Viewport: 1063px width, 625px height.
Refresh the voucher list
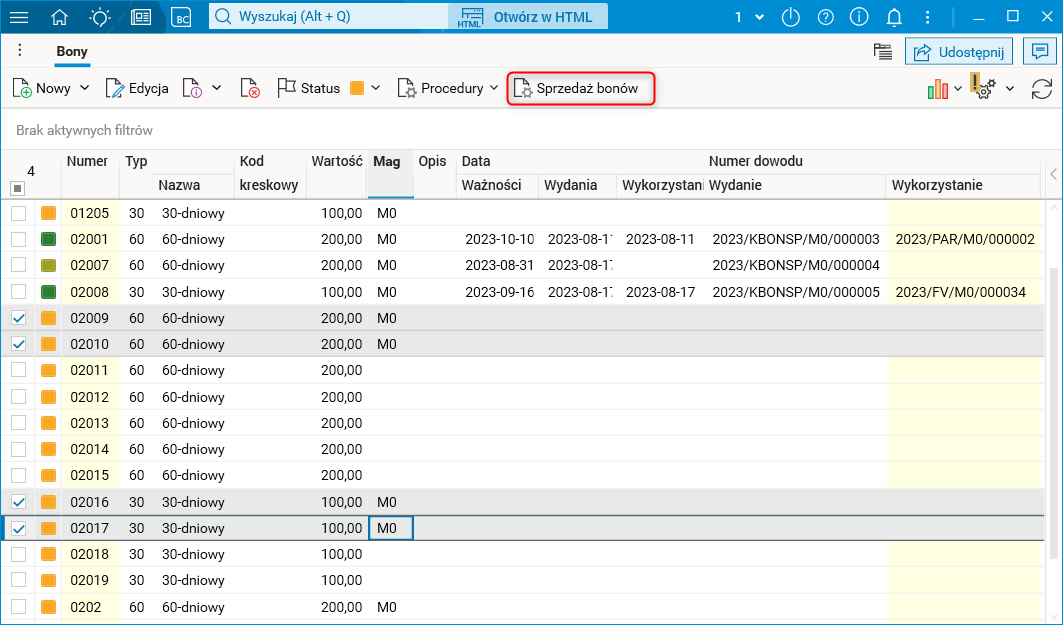tap(1041, 88)
